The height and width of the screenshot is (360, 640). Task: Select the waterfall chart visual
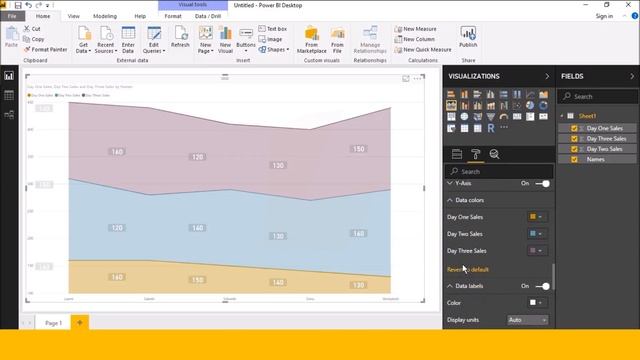(504, 106)
